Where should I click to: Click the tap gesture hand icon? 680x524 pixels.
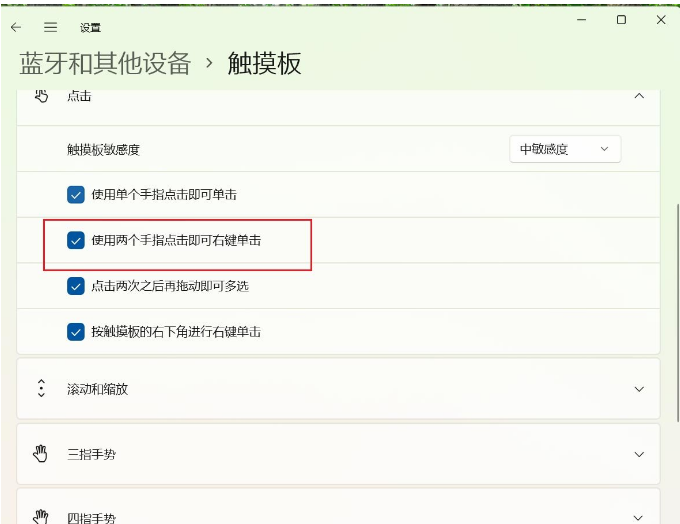(x=41, y=96)
